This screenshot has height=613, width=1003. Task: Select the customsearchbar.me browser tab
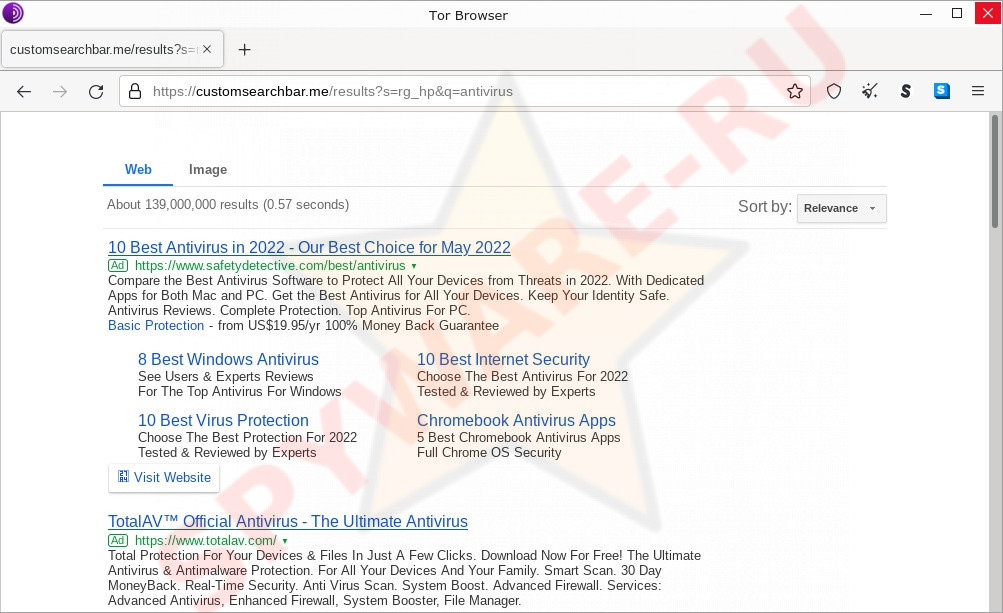(113, 49)
